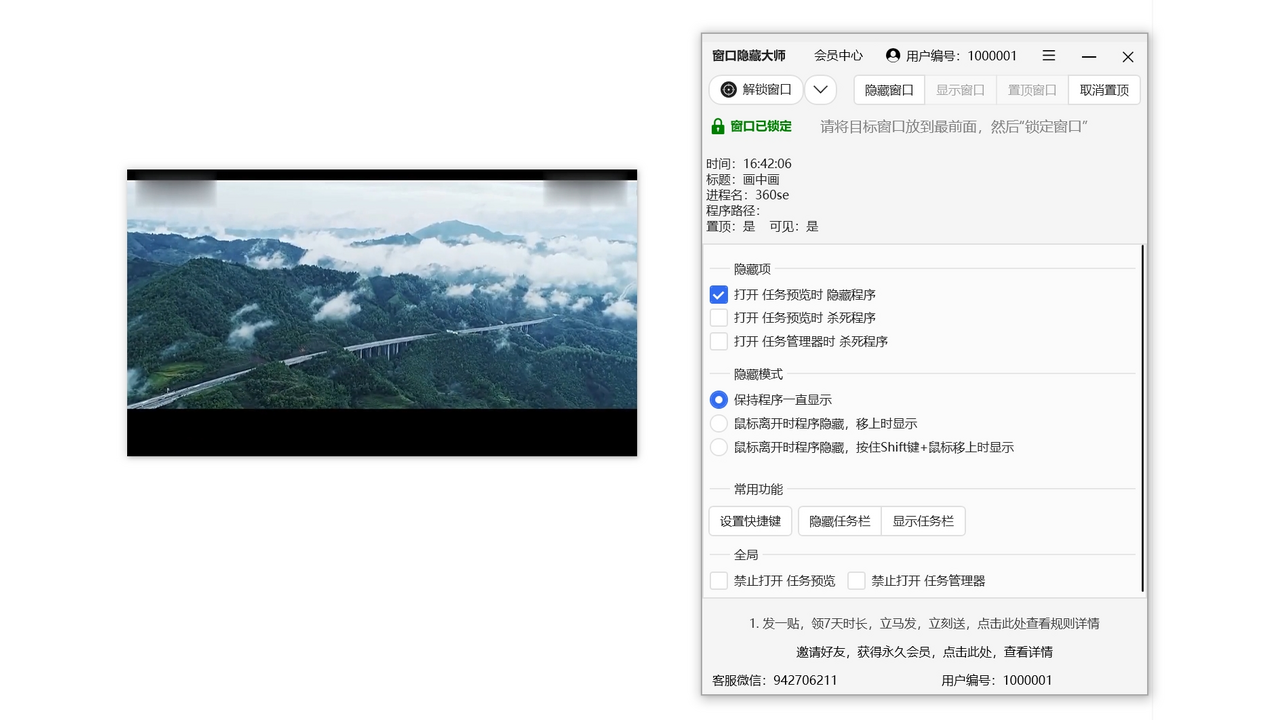Check 禁止打开 任务管理器 option
The image size is (1280, 720).
857,580
